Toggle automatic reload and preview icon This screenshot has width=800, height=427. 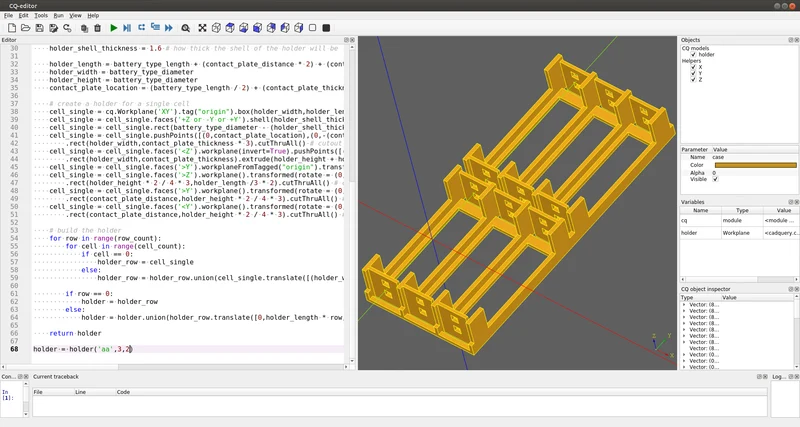pyautogui.click(x=67, y=28)
